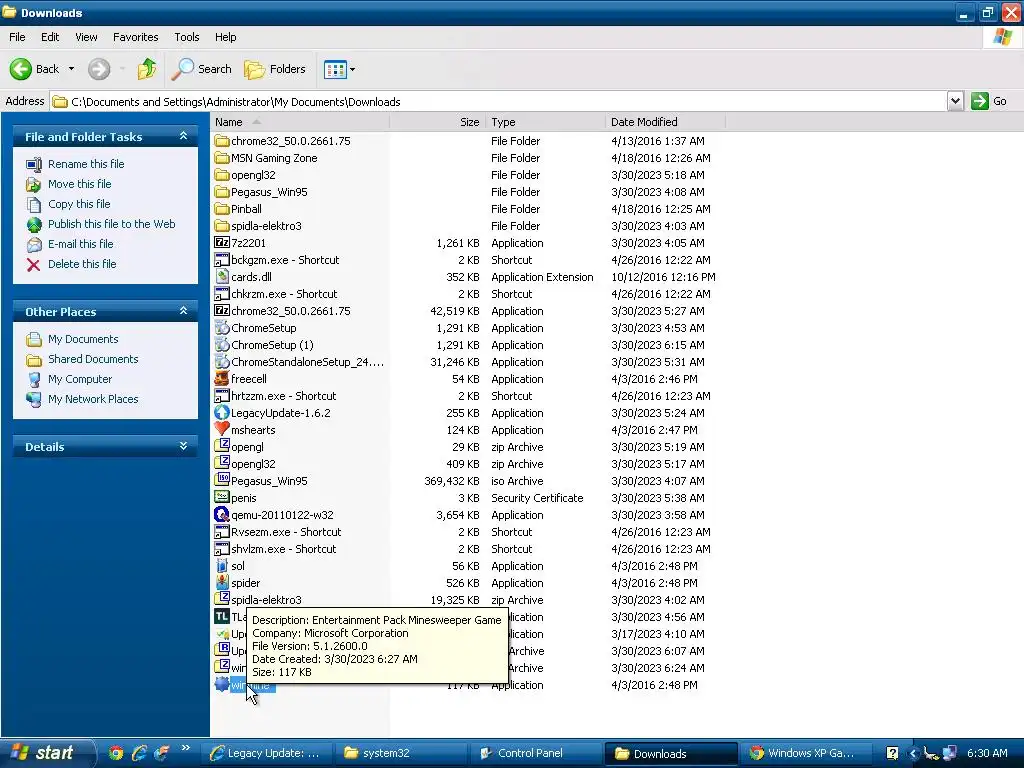Select hrtzzm.exe - Shortcut file name
The width and height of the screenshot is (1024, 768).
click(x=283, y=396)
